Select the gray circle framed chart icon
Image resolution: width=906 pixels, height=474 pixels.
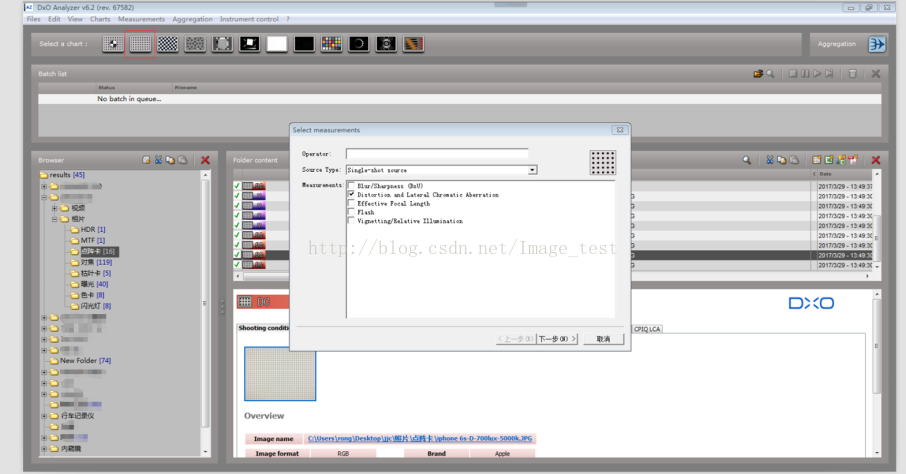222,44
